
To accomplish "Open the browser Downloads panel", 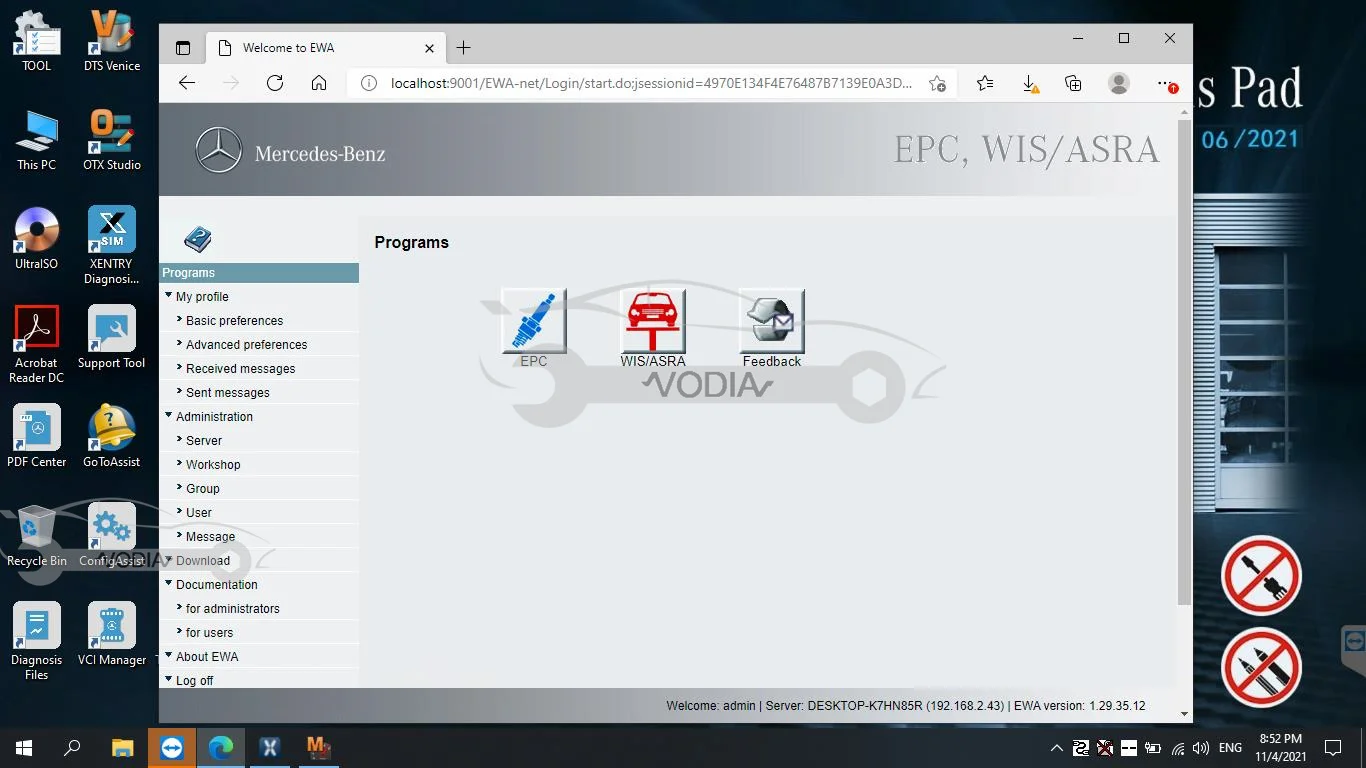I will point(1029,83).
